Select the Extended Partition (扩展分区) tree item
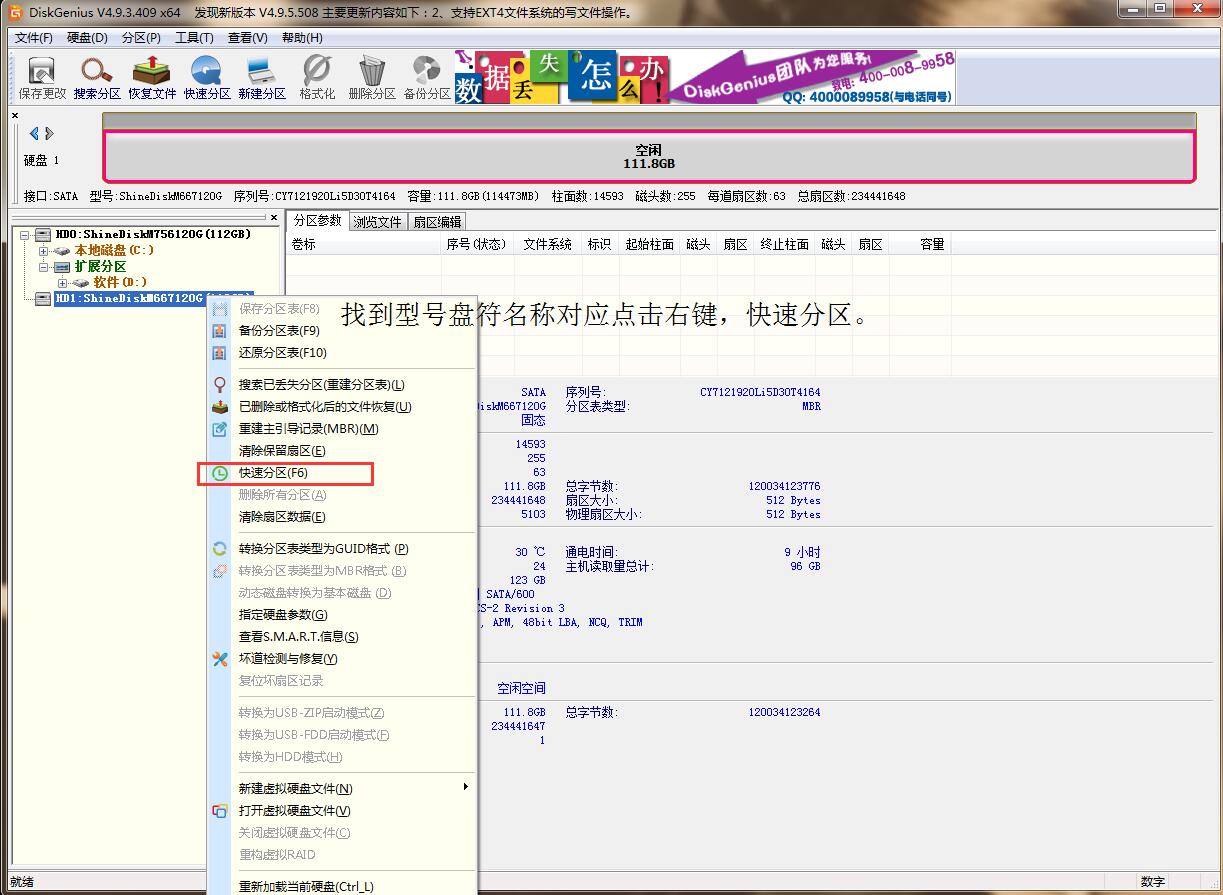1223x895 pixels. point(100,266)
